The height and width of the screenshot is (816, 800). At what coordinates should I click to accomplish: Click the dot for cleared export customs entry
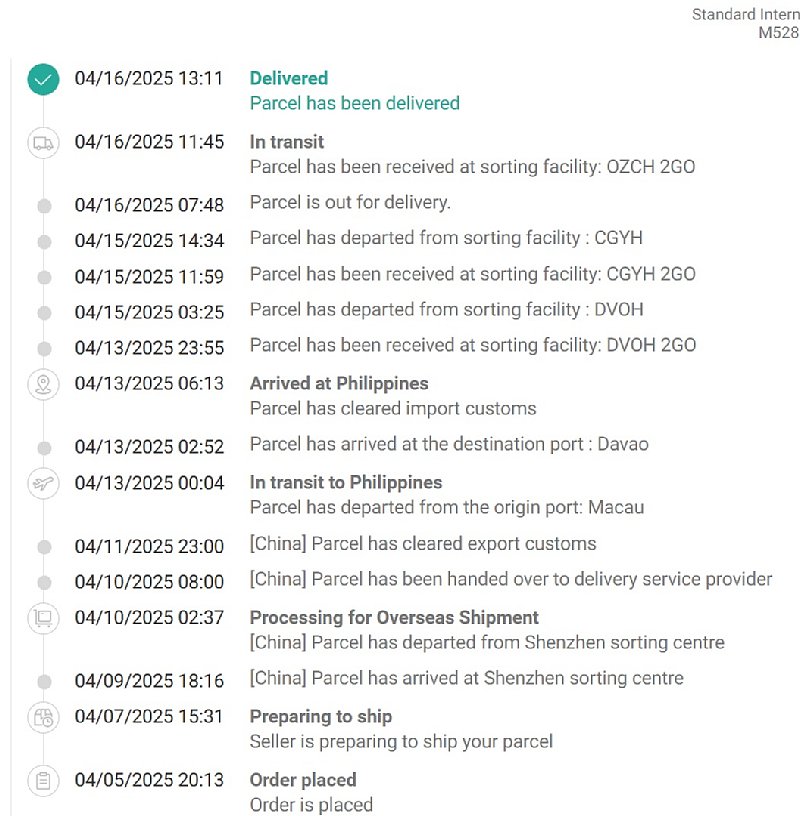pos(44,547)
